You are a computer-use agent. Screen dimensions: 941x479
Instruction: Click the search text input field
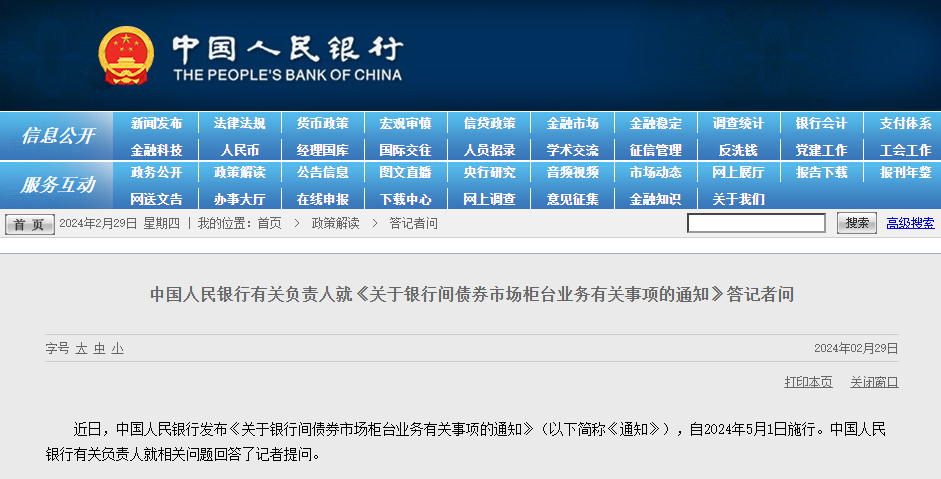coord(756,223)
